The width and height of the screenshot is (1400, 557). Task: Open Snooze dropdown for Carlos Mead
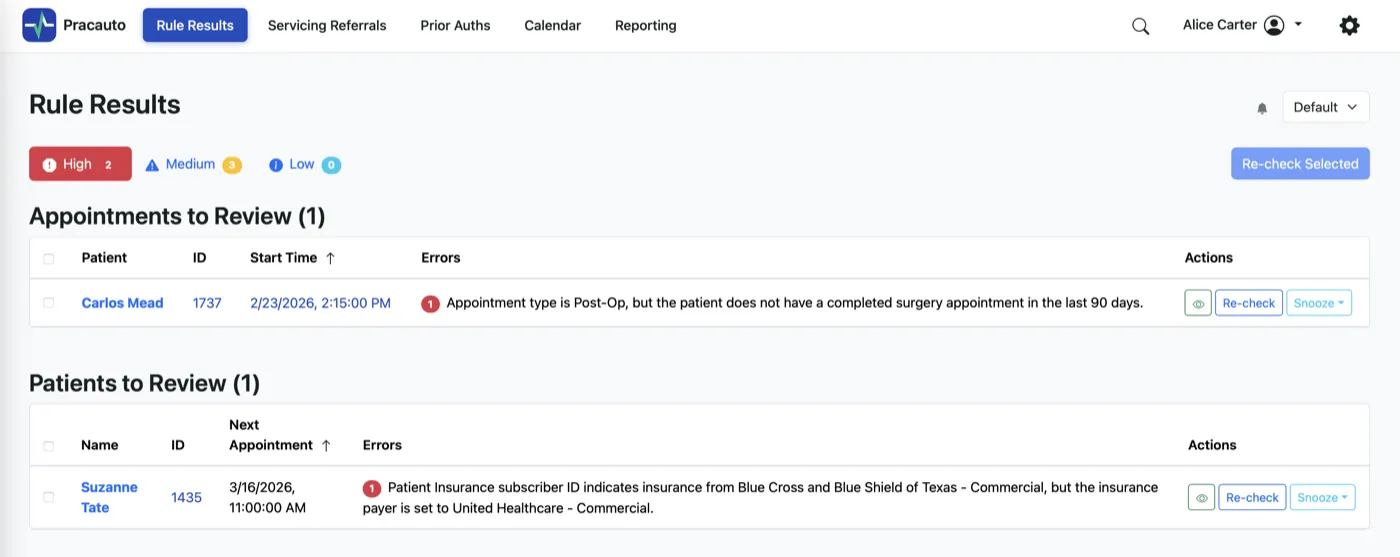[x=1318, y=303]
